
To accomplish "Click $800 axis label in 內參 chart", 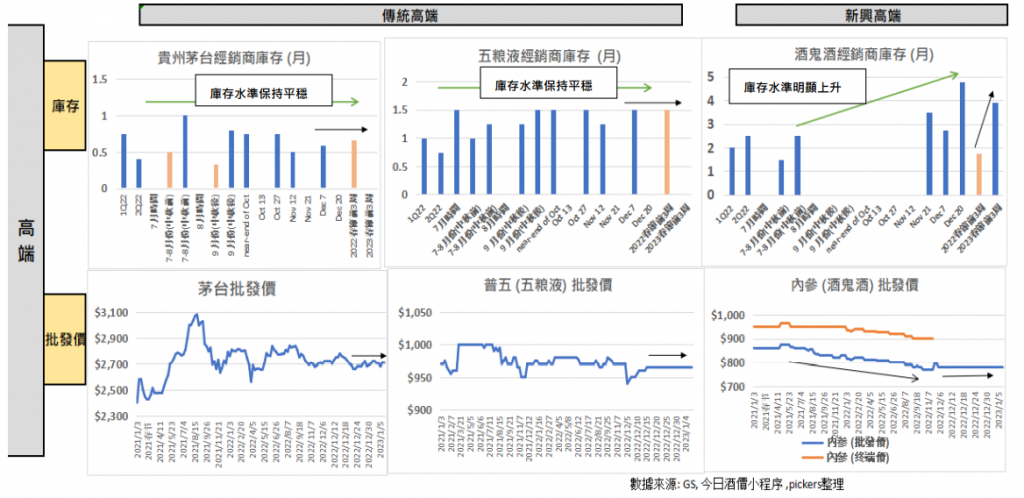I will [x=730, y=362].
